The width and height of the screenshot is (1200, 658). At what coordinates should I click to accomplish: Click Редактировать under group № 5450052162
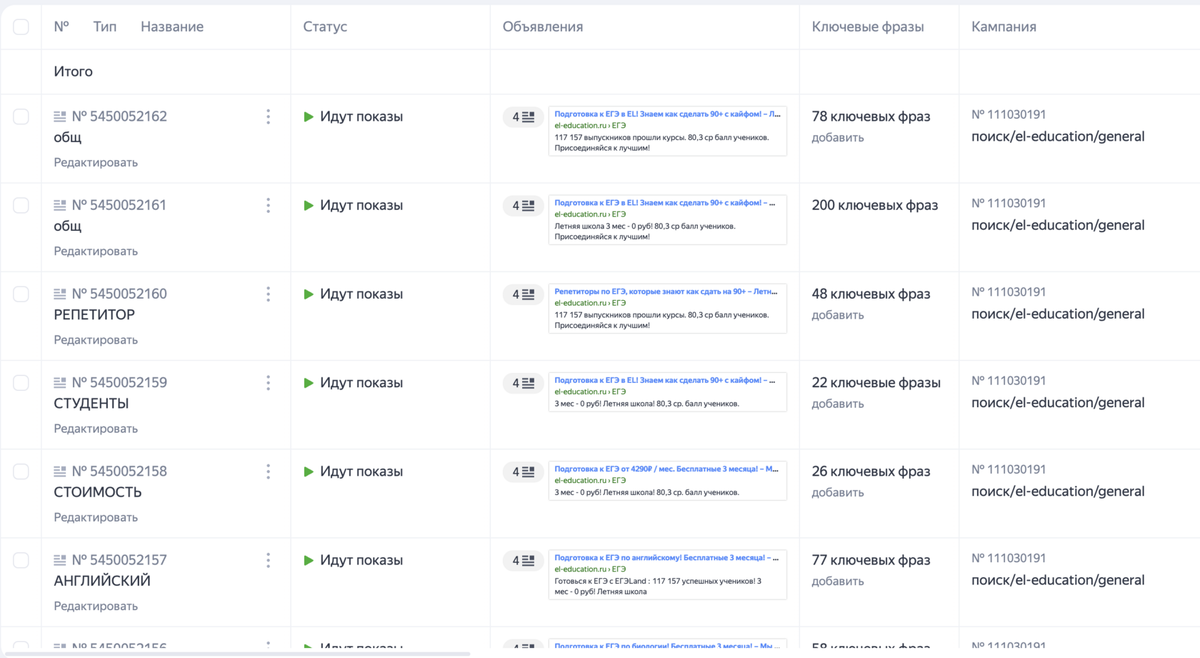[x=96, y=162]
